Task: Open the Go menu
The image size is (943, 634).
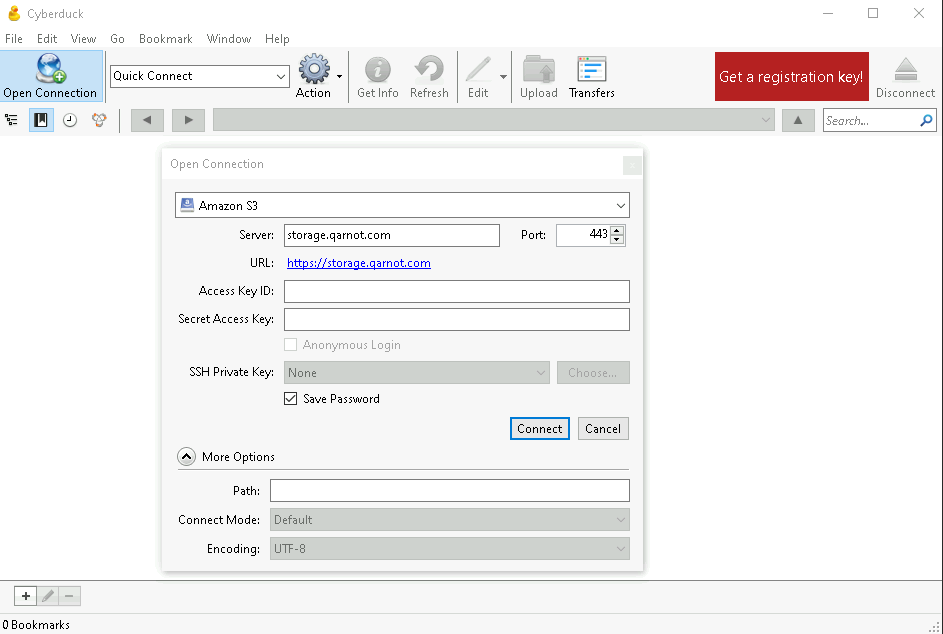Action: 117,38
